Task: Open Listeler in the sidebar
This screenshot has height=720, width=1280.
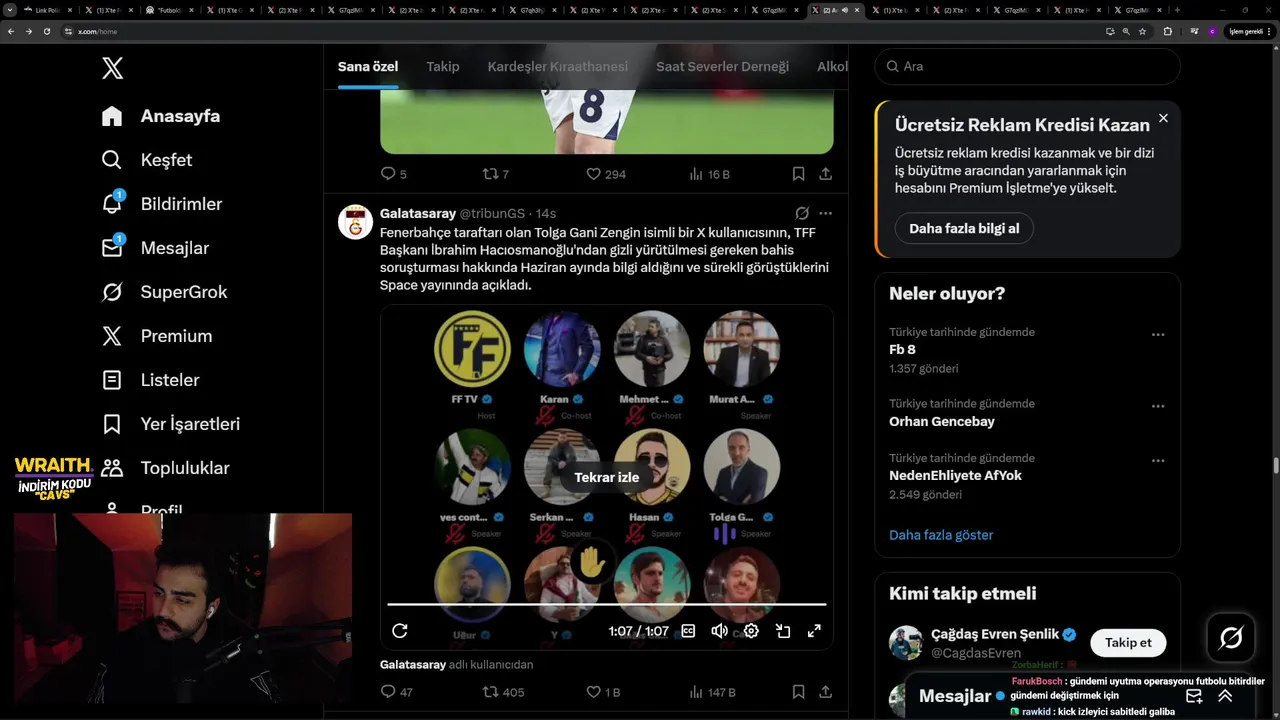Action: [x=150, y=380]
